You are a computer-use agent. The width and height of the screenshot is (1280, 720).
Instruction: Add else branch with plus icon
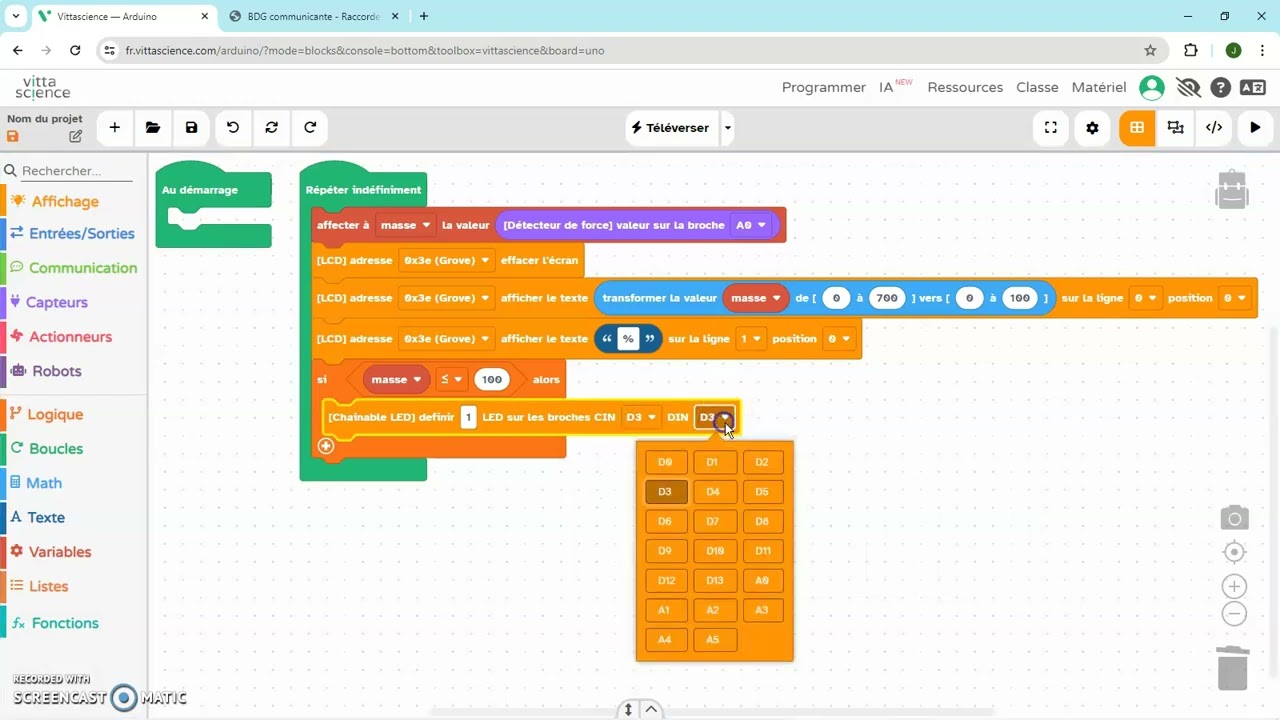pos(326,446)
